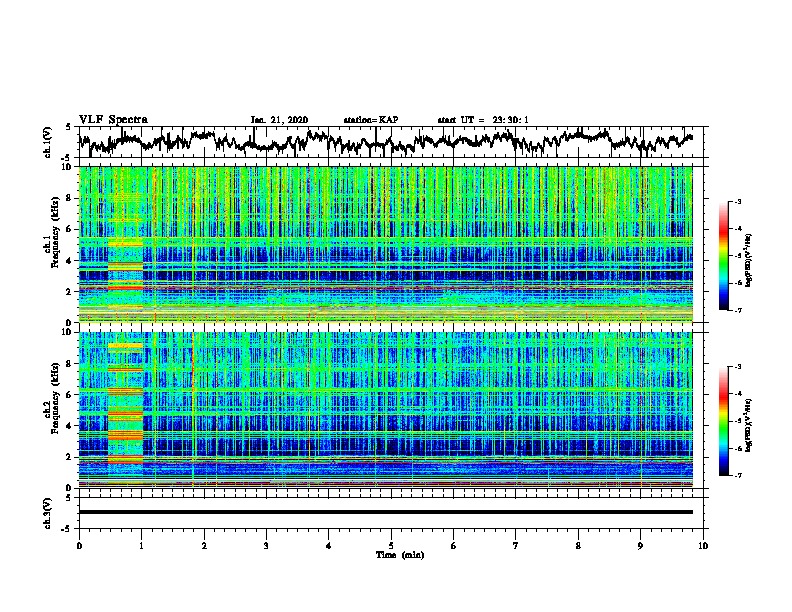Screen dimensions: 792x612
Task: Click time axis tick label "5"
Action: tap(391, 546)
